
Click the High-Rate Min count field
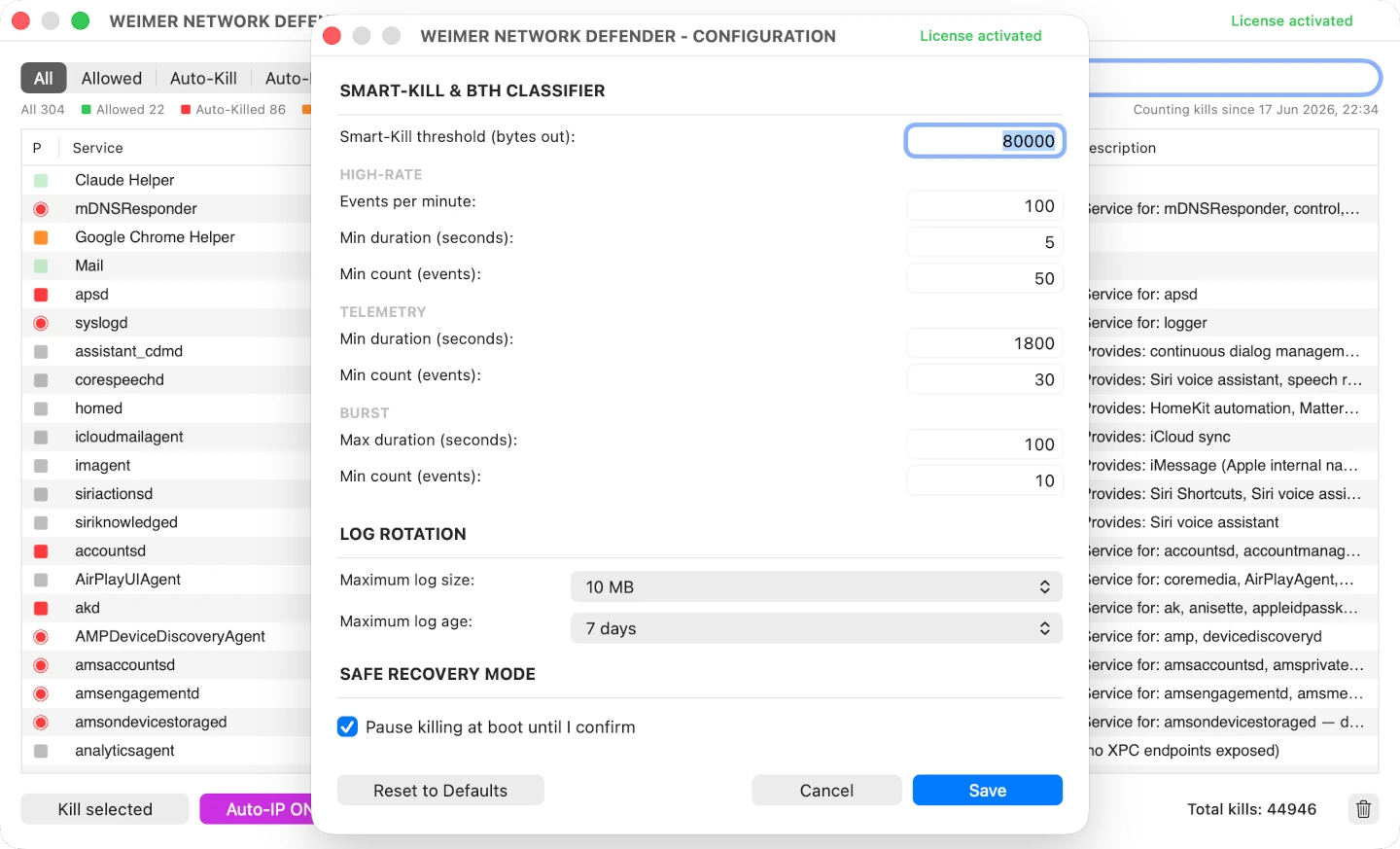(x=985, y=278)
